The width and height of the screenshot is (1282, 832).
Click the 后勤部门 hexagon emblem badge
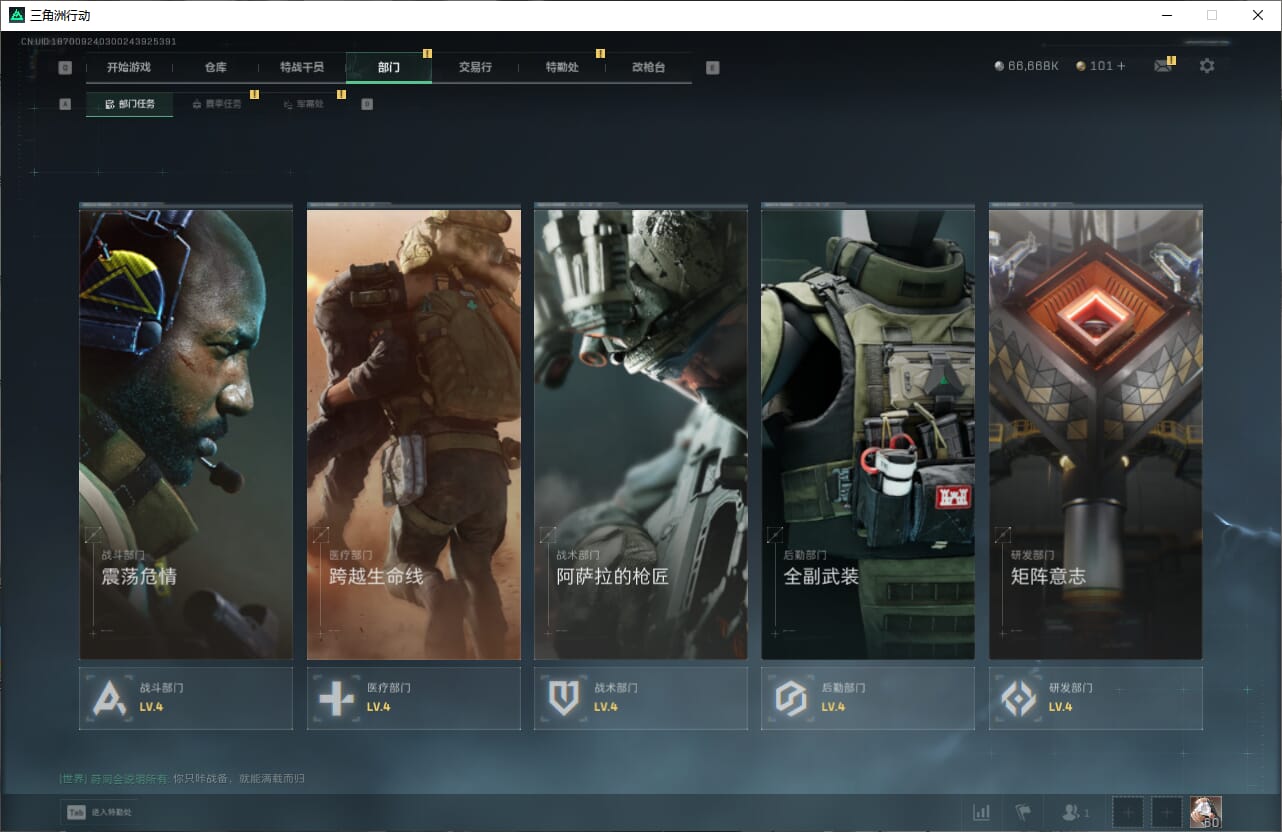[x=791, y=698]
